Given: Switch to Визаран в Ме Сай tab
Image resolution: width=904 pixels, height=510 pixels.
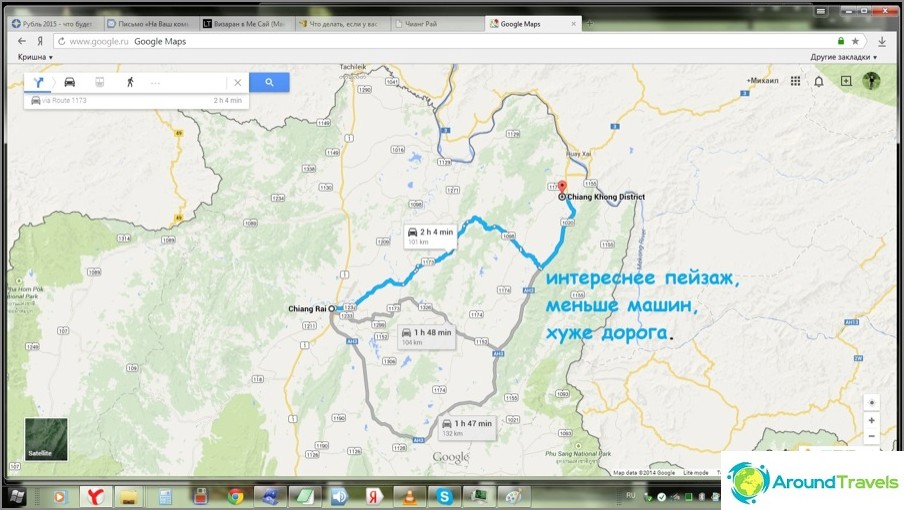Looking at the screenshot, I should point(246,24).
